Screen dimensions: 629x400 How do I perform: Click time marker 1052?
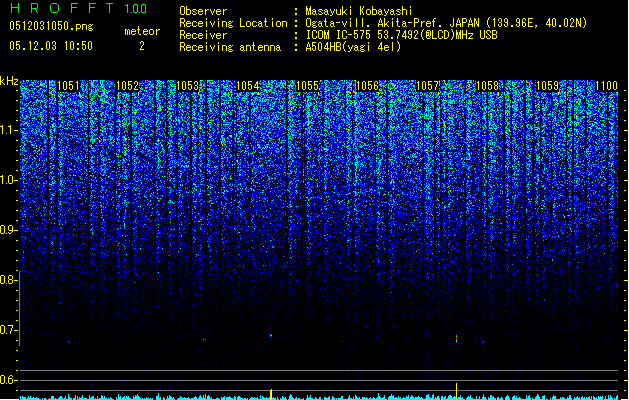coord(128,86)
